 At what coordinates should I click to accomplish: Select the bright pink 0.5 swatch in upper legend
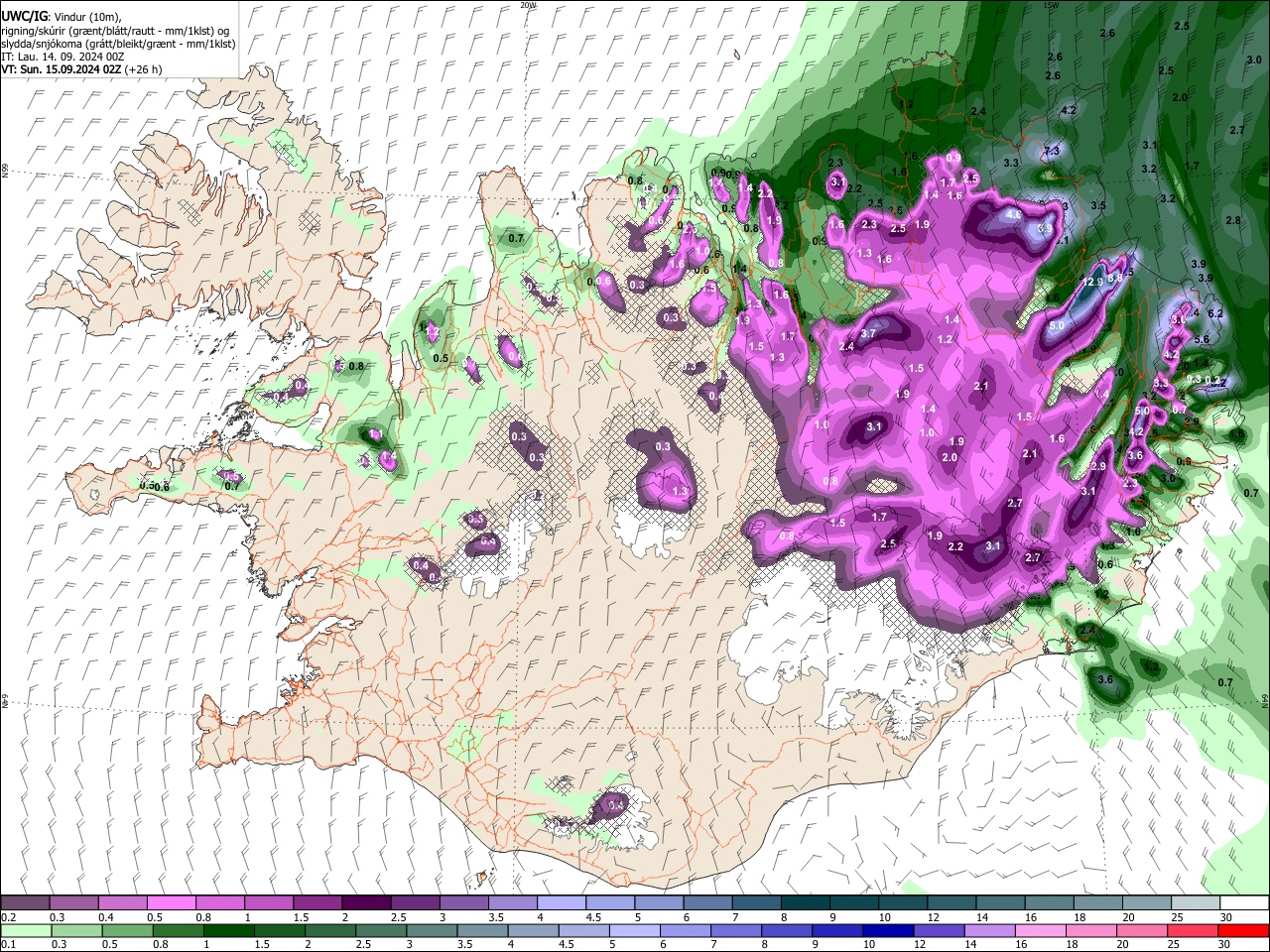(171, 903)
